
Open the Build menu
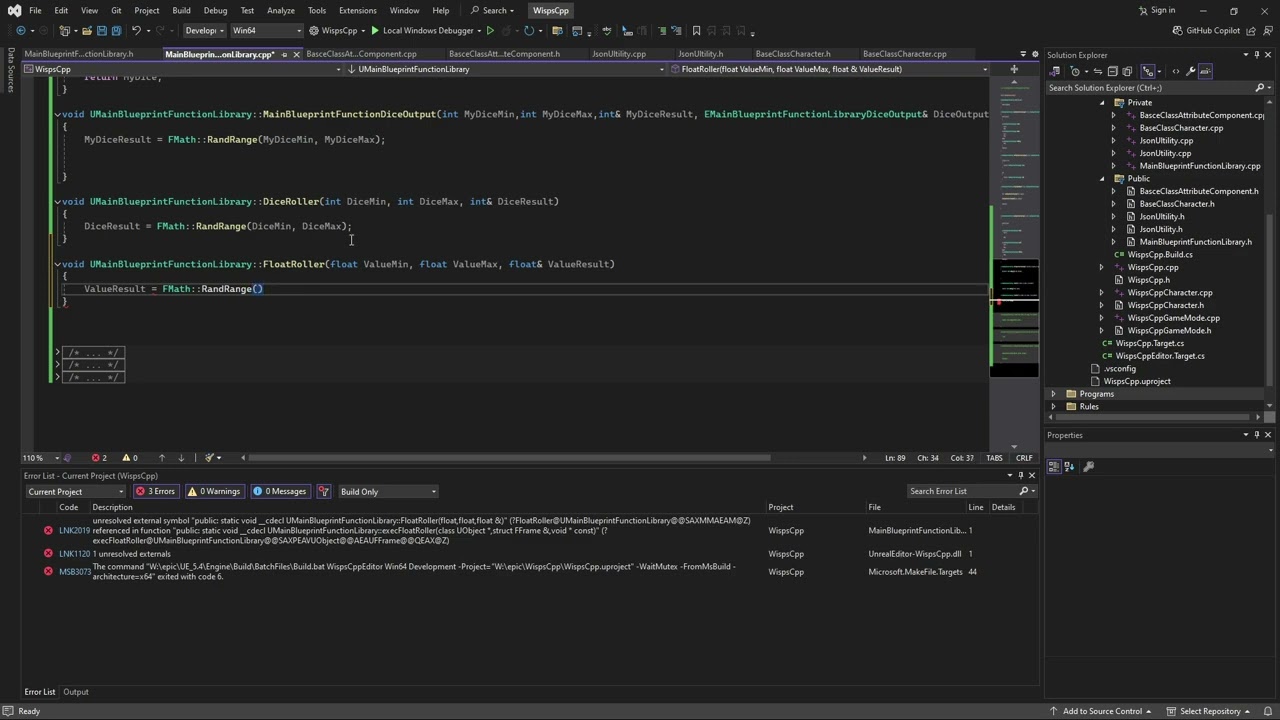181,10
